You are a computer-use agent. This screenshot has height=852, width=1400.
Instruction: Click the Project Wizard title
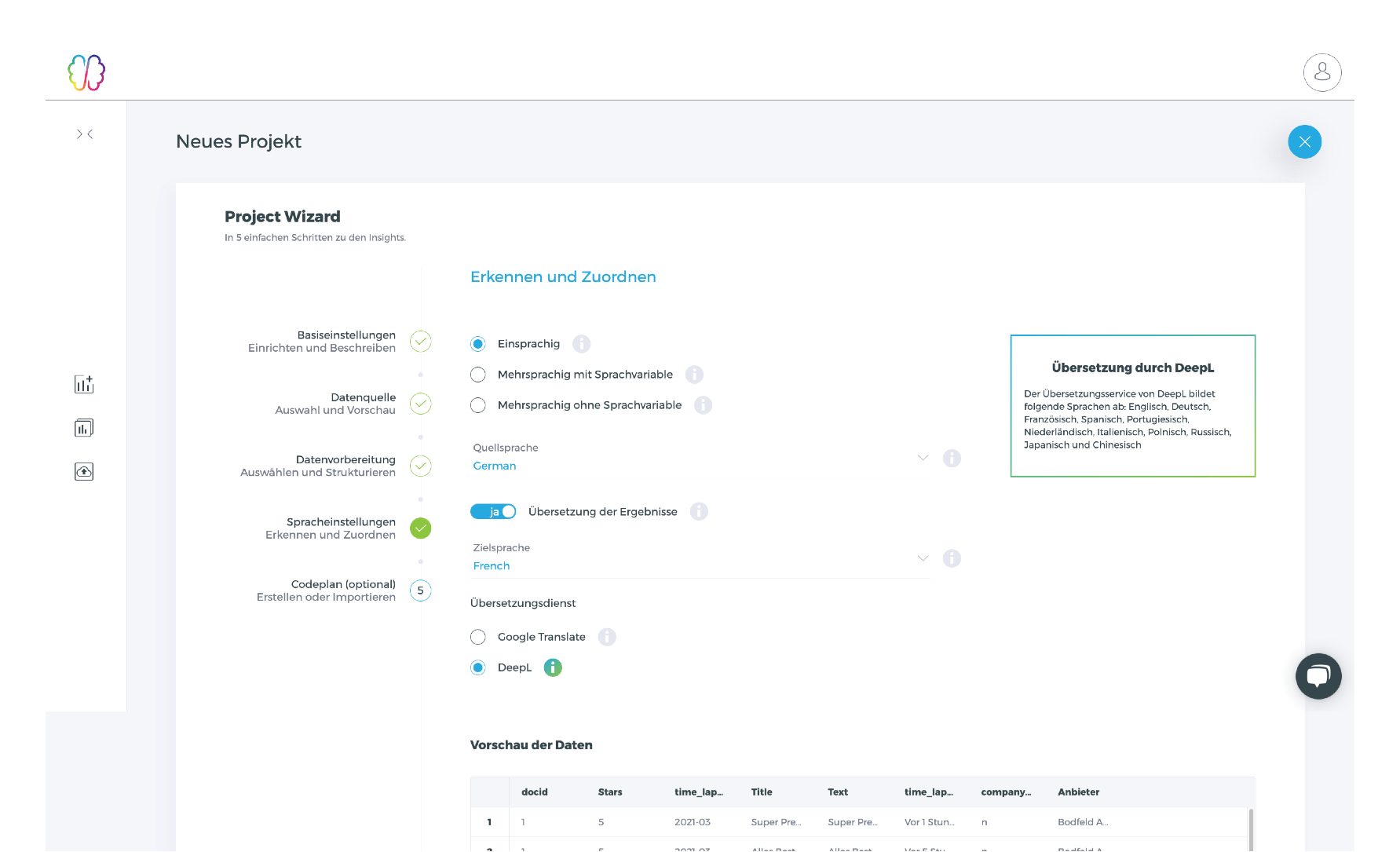click(x=283, y=217)
